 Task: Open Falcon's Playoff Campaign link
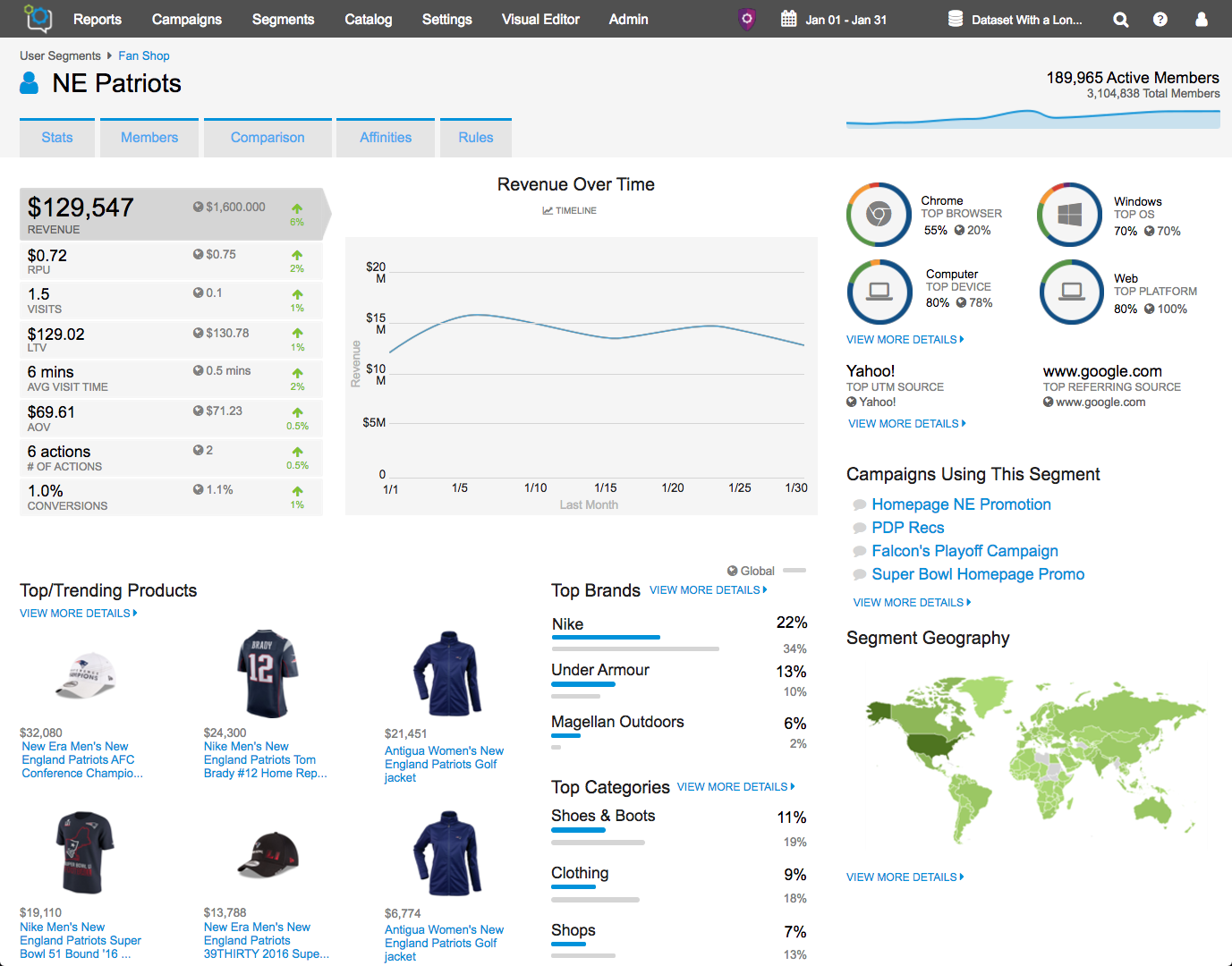click(x=965, y=551)
